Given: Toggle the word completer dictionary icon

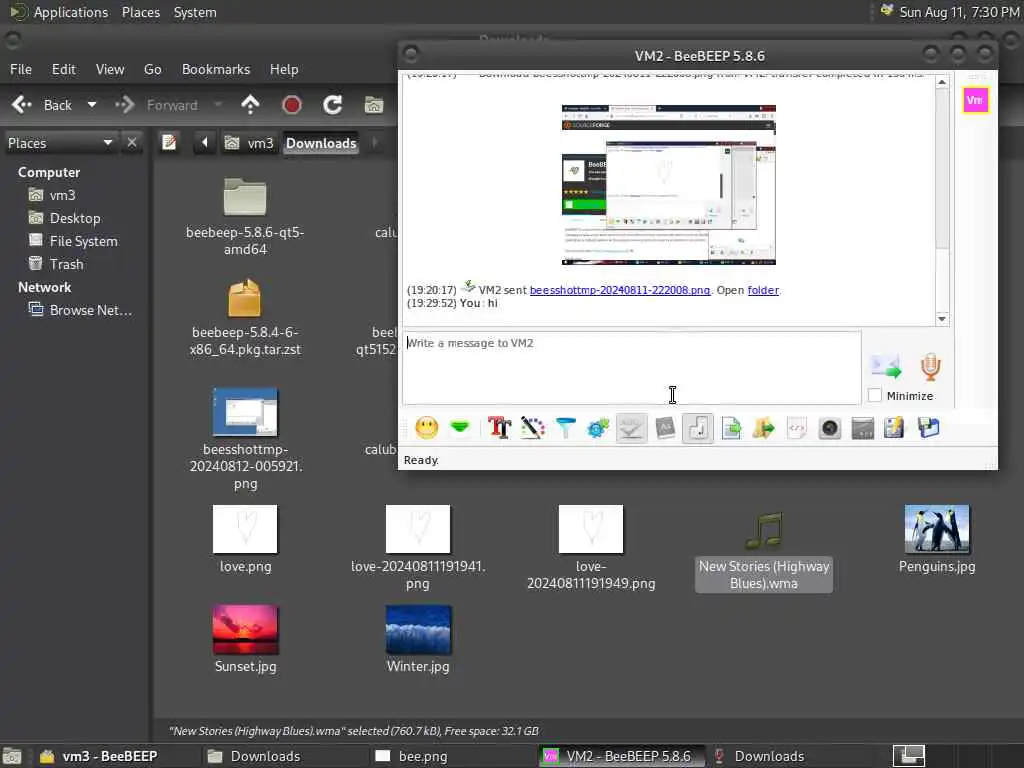Looking at the screenshot, I should click(665, 428).
